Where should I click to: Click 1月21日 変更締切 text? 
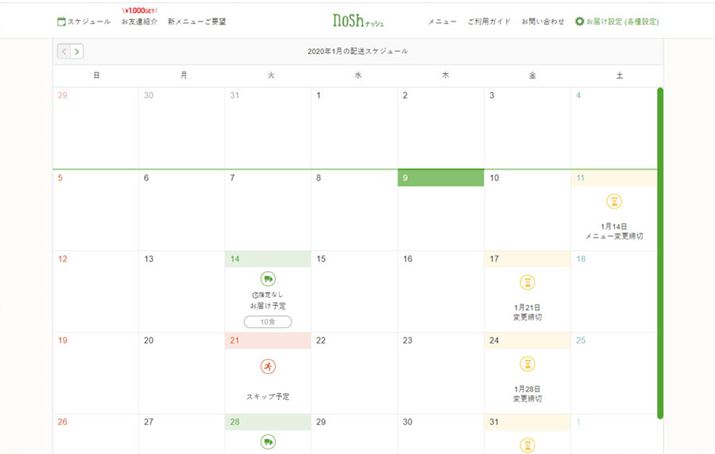528,312
